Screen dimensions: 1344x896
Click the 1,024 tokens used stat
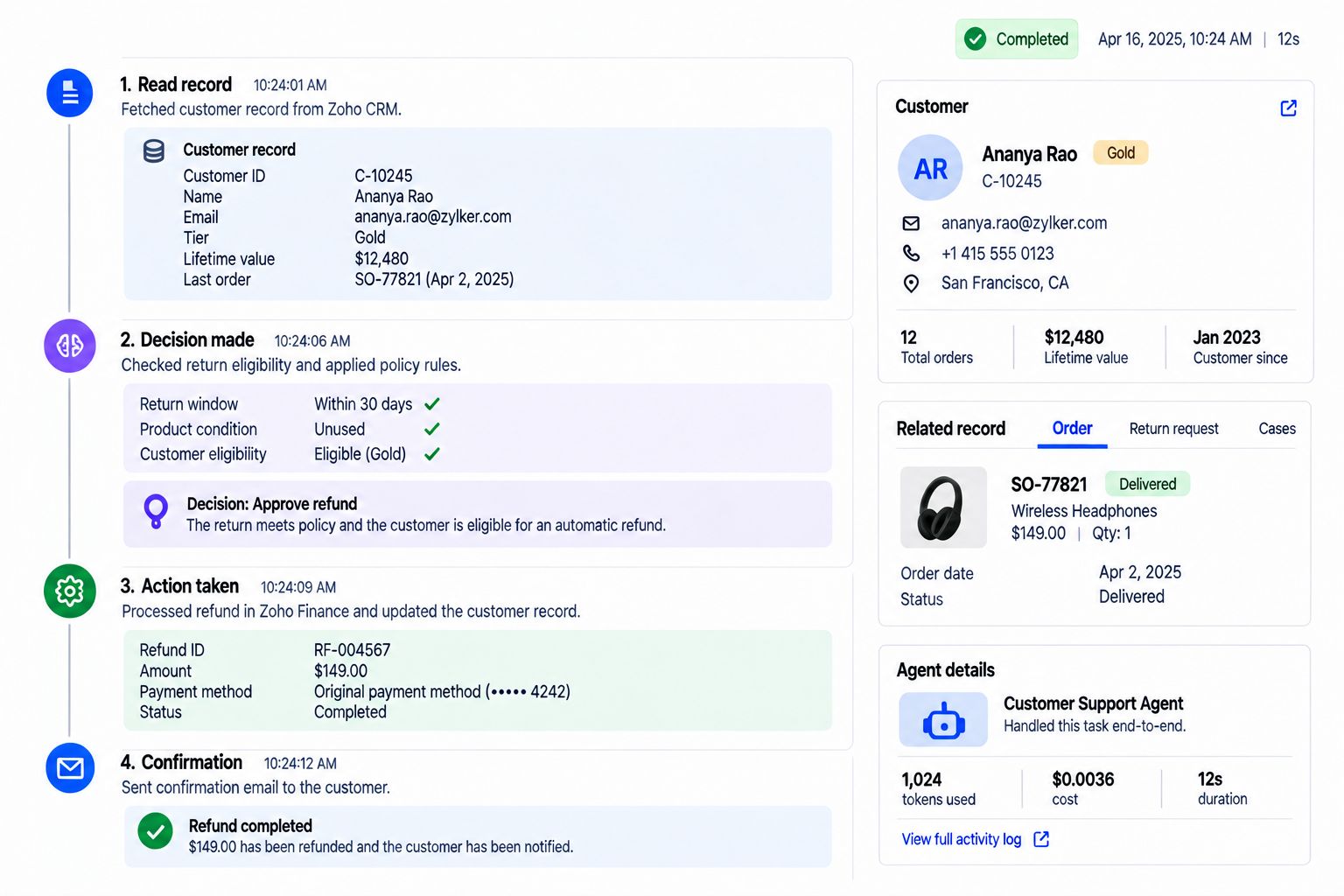(938, 788)
